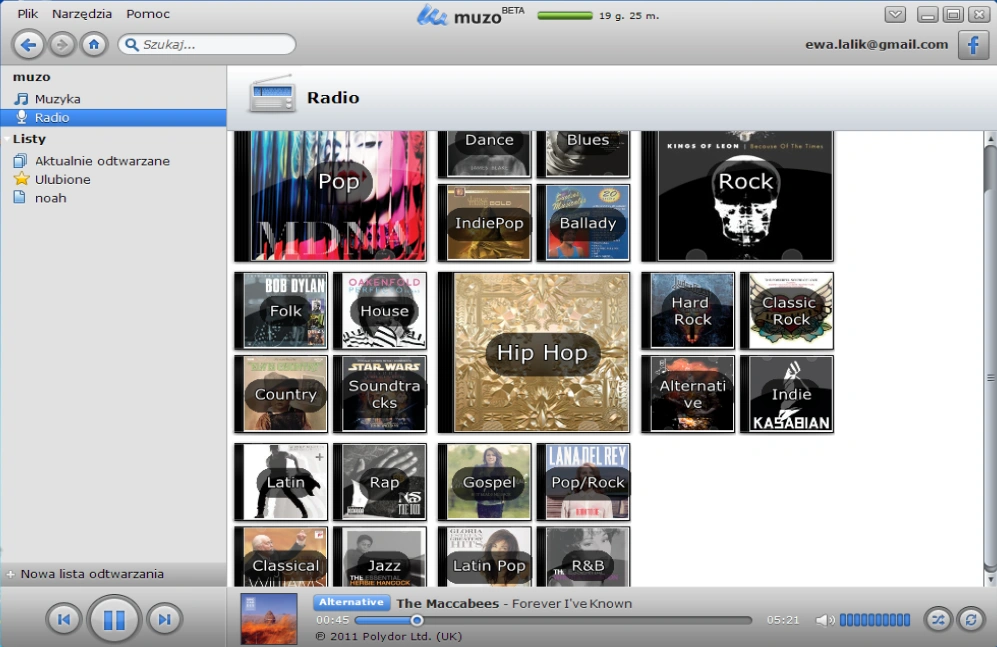The width and height of the screenshot is (997, 647).
Task: Open the home screen button
Action: pos(94,44)
